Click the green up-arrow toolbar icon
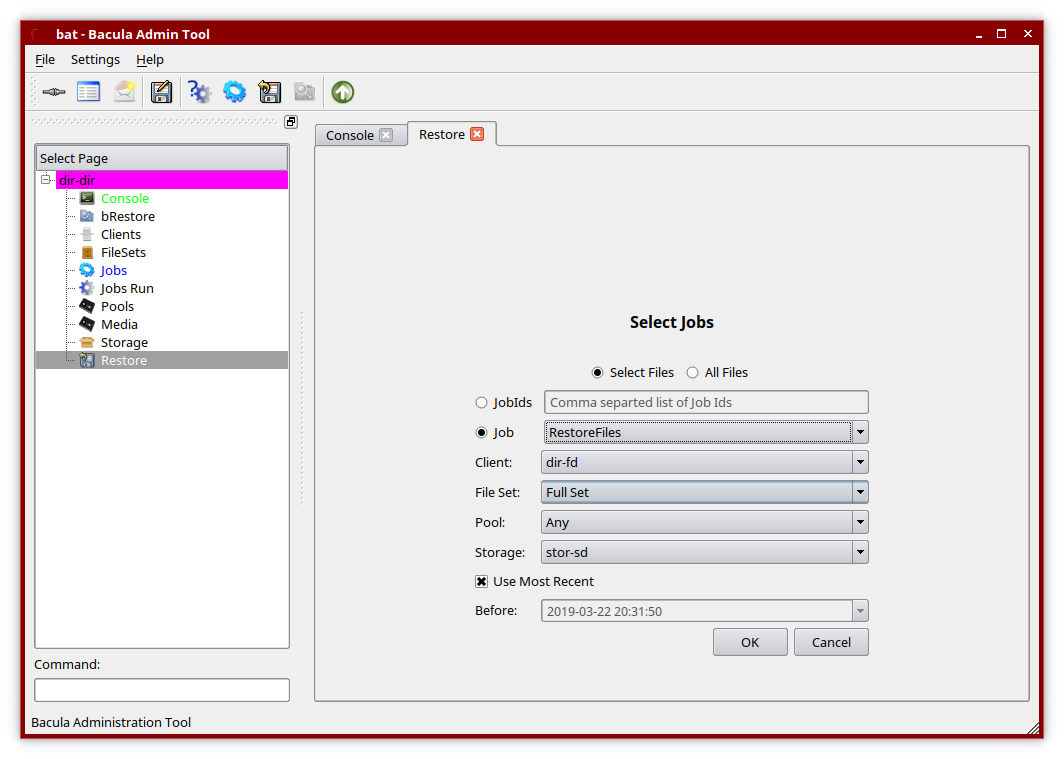The image size is (1064, 759). (343, 92)
